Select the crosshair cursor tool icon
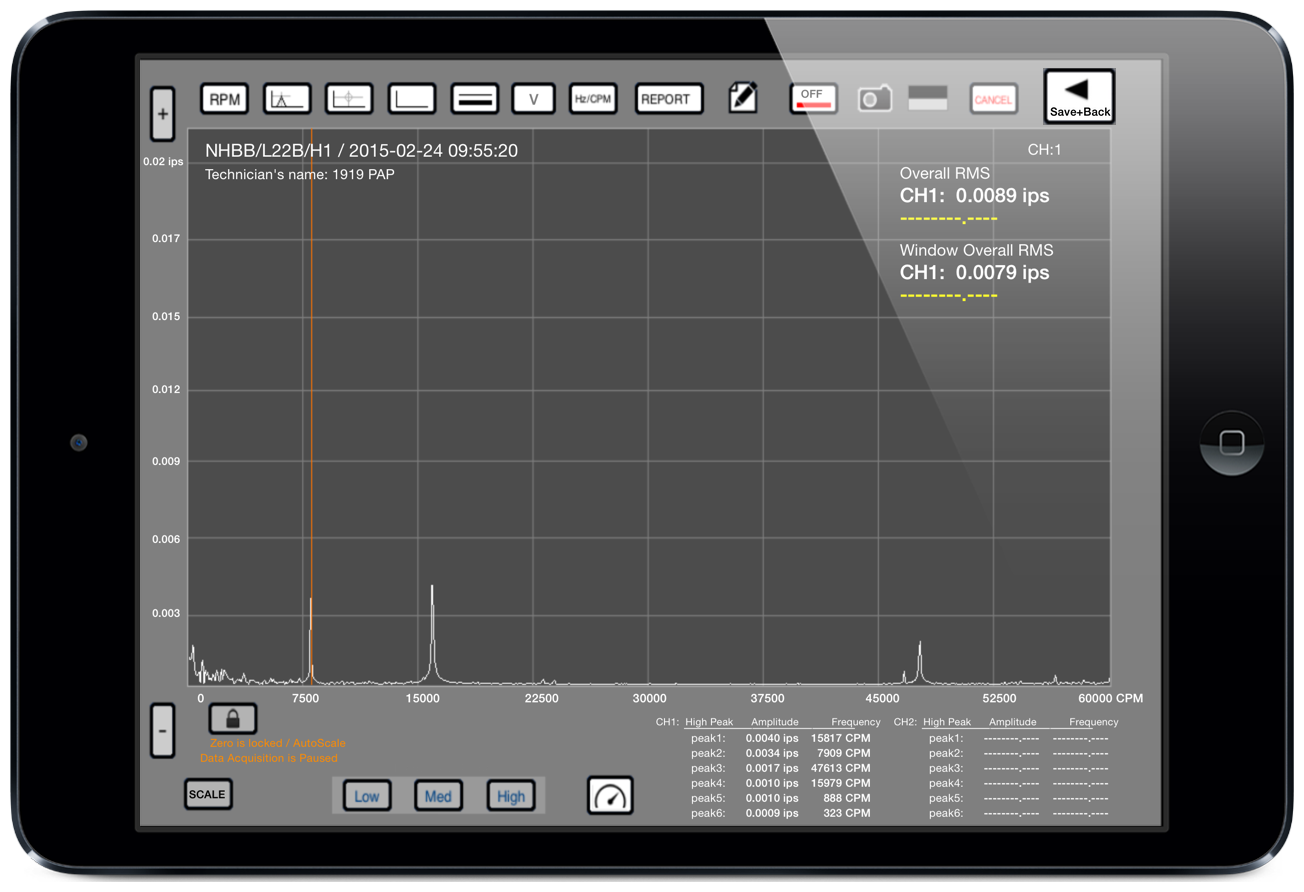Image resolution: width=1304 pixels, height=892 pixels. pos(348,99)
